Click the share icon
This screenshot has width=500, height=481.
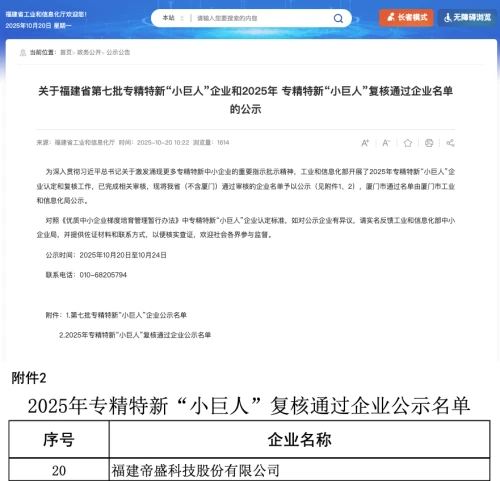point(450,143)
